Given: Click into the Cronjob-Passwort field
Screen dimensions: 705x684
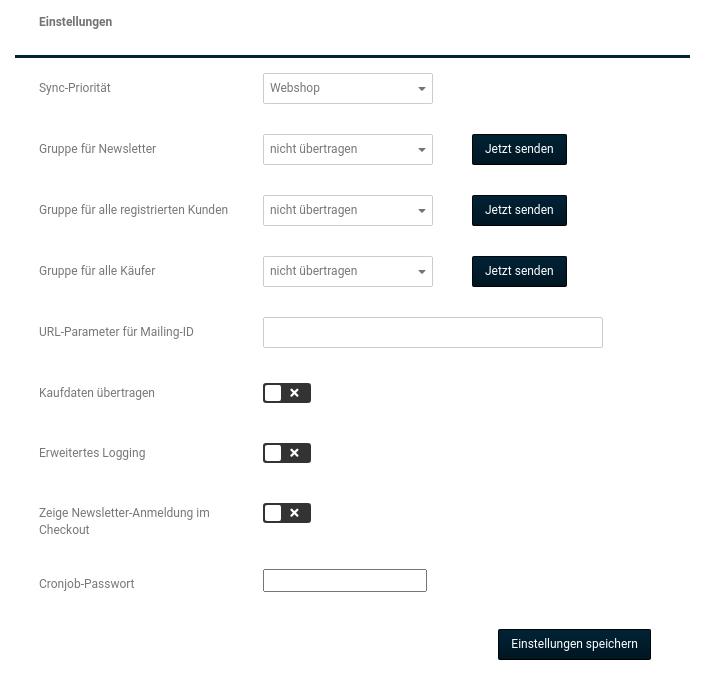Looking at the screenshot, I should point(344,580).
